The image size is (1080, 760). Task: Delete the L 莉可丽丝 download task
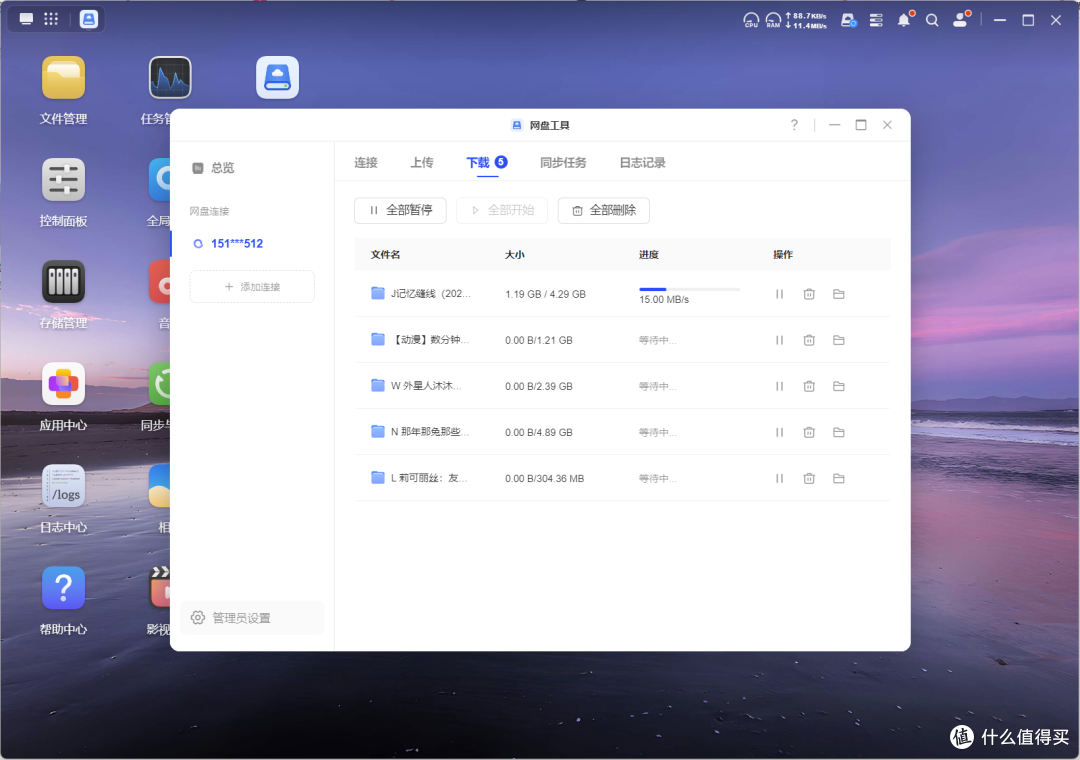click(x=809, y=478)
